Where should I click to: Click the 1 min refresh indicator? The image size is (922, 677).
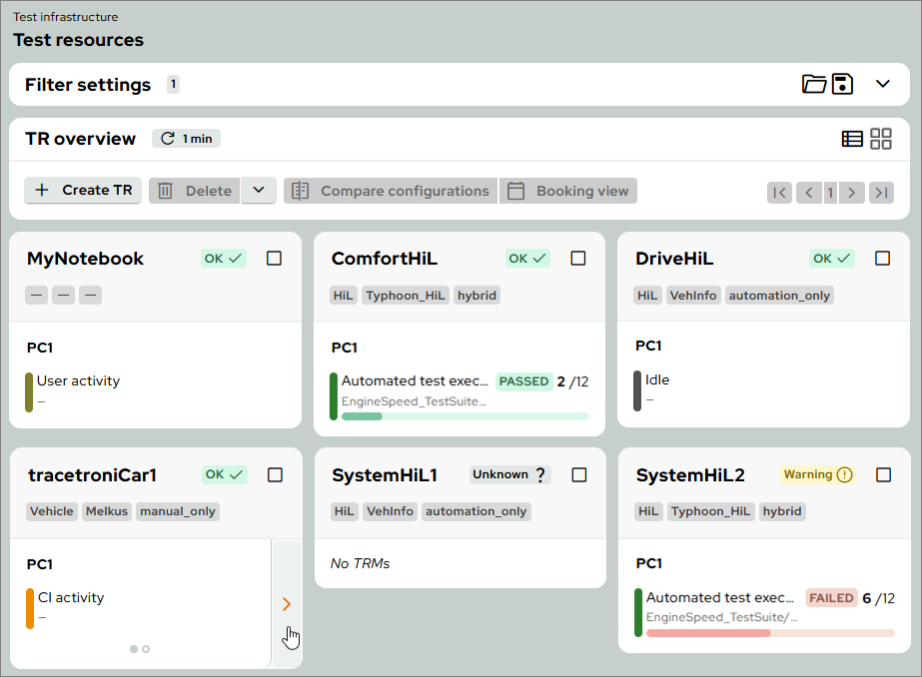pos(186,139)
